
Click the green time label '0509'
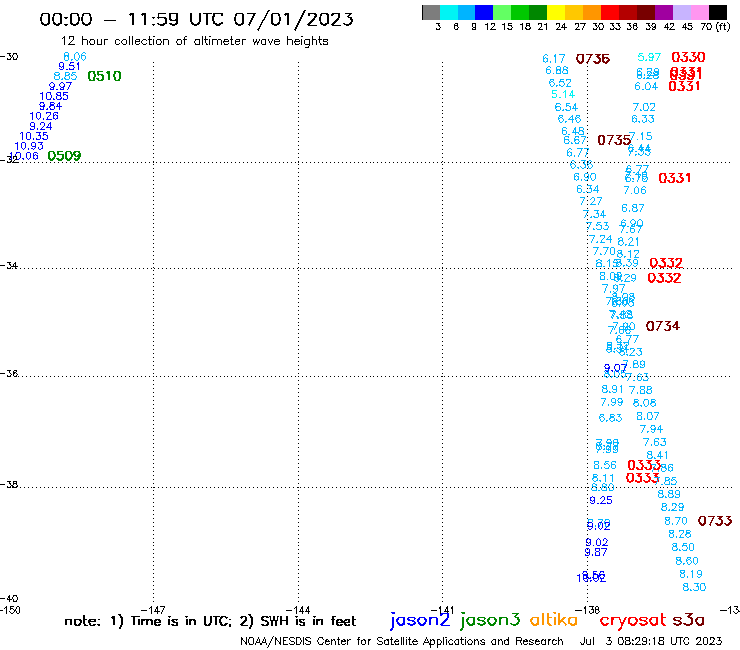pos(64,156)
